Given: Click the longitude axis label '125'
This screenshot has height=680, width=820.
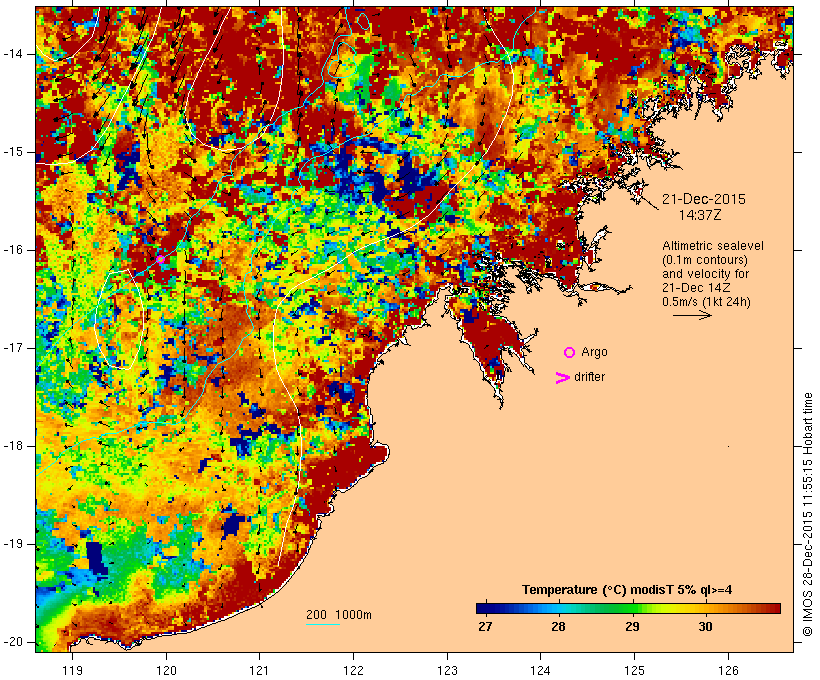Looking at the screenshot, I should 634,670.
